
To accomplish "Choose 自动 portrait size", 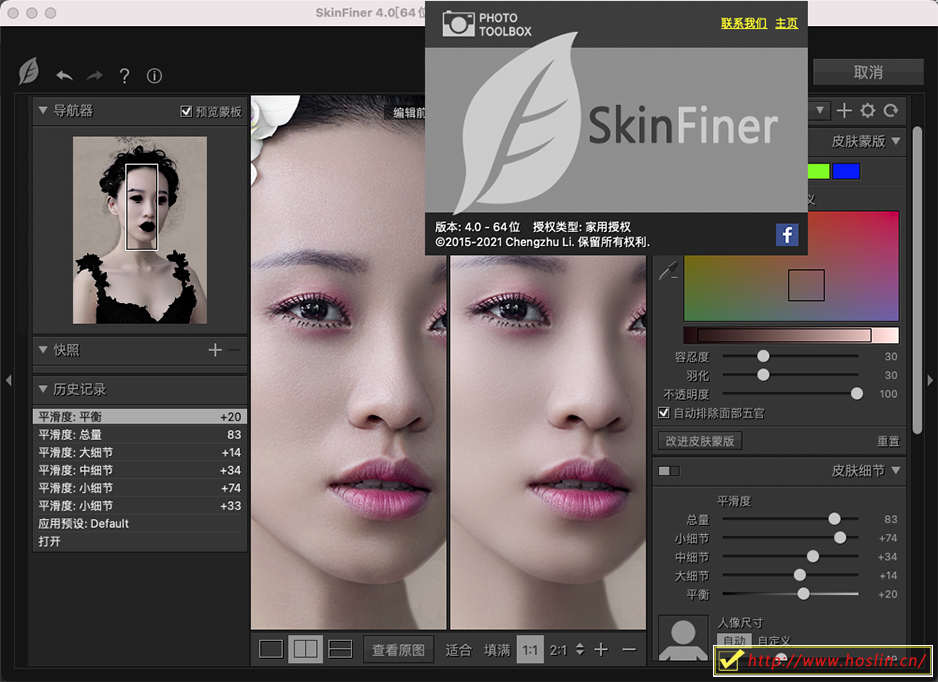I will point(735,641).
